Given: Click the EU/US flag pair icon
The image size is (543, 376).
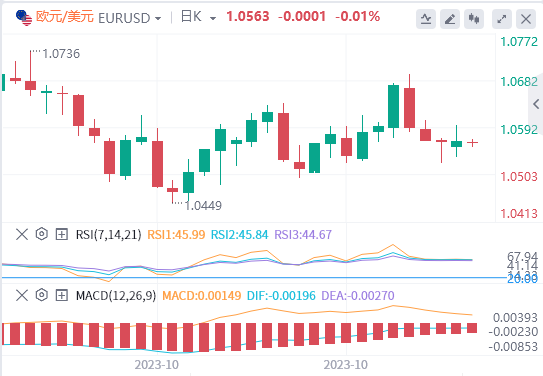Looking at the screenshot, I should 24,18.
